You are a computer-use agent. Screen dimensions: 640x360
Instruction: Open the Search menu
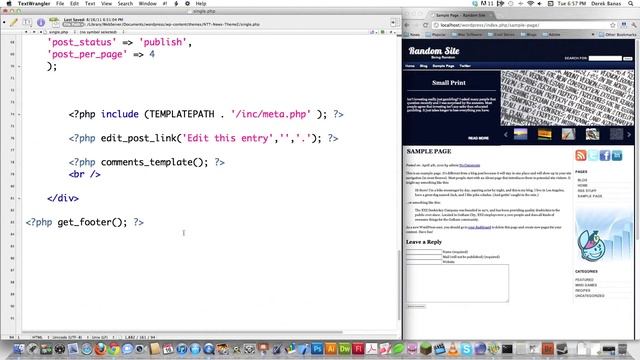click(x=125, y=3)
